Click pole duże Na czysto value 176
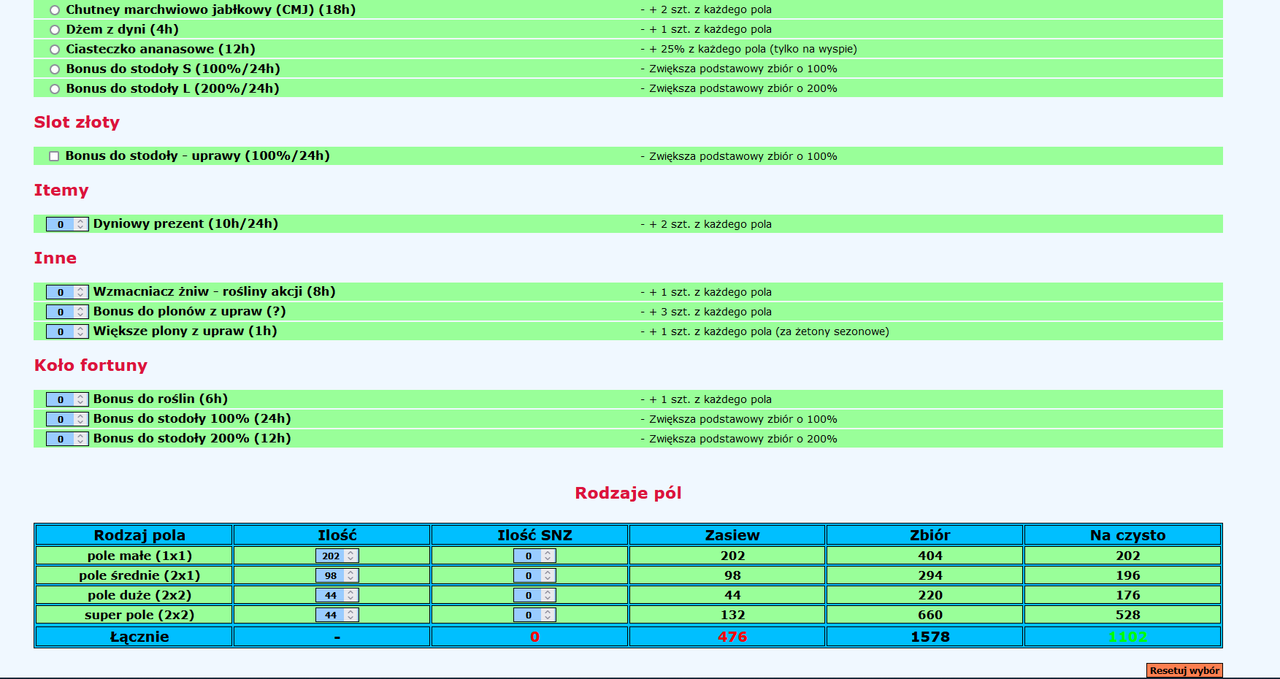 pos(1128,595)
